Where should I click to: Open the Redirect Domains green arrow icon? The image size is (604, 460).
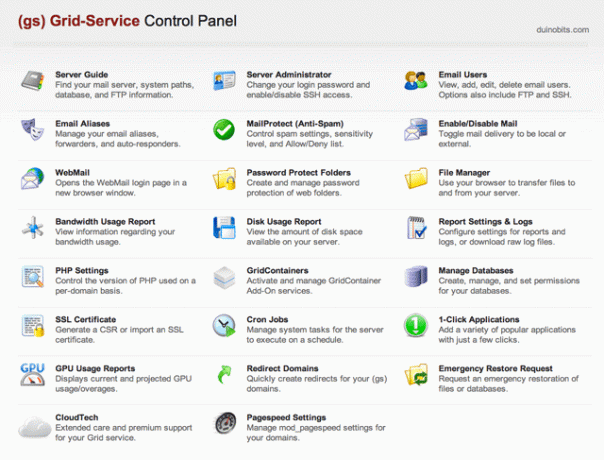[225, 374]
